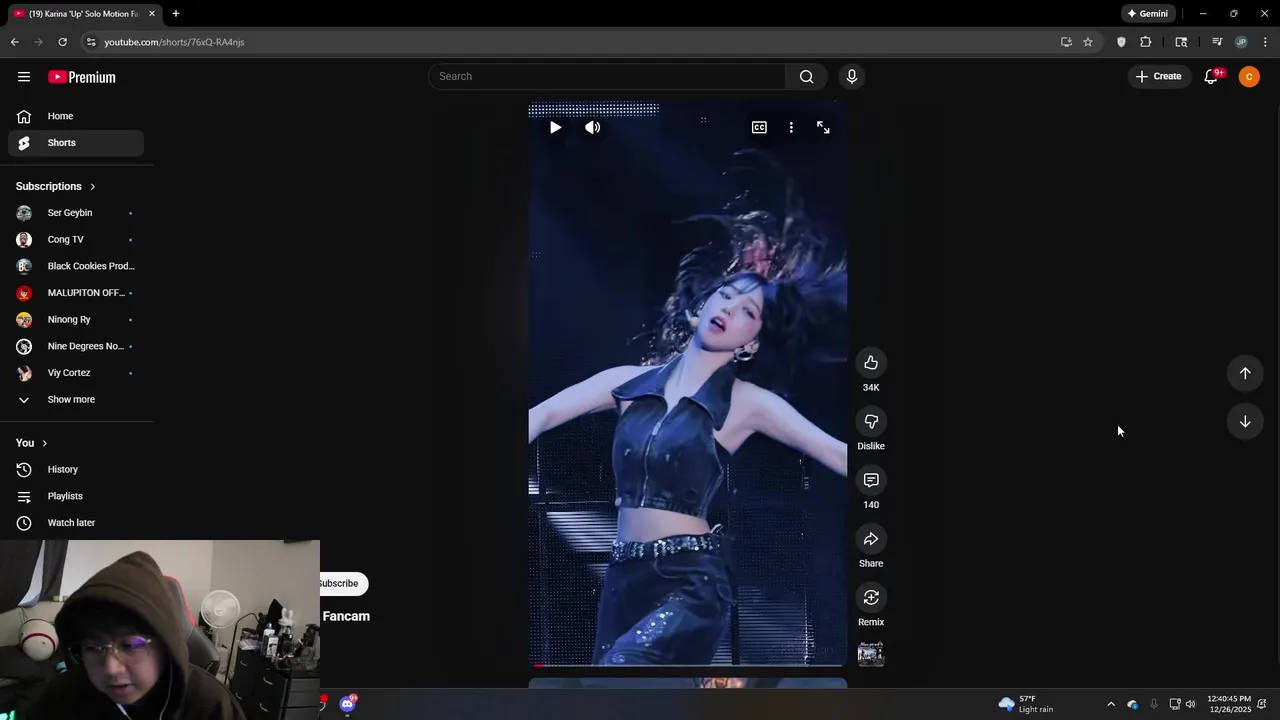Go to previous Short with up arrow
1280x720 pixels.
[x=1245, y=373]
